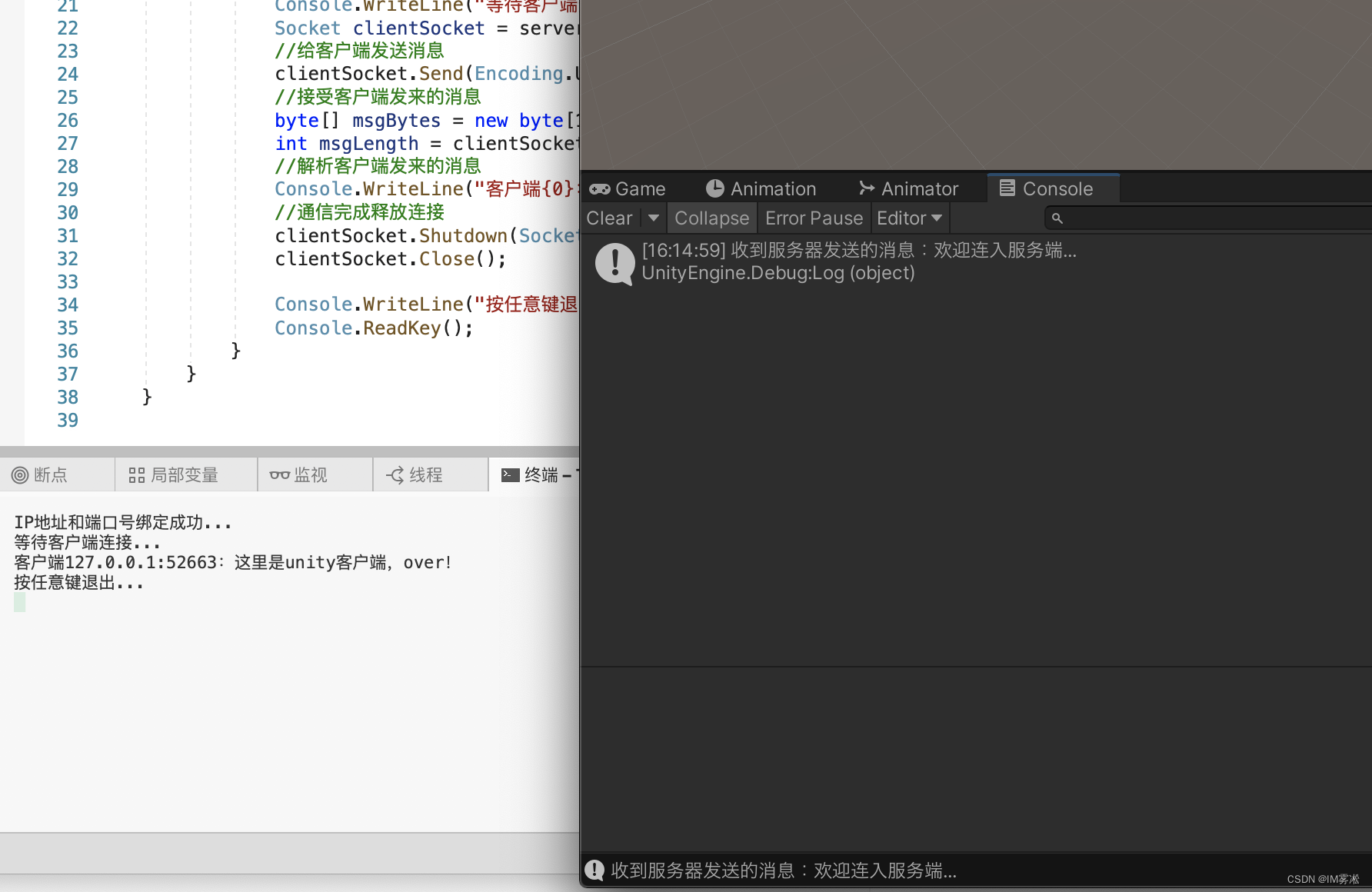Open the 局部变量 locals tab
The image size is (1372, 892).
[186, 475]
